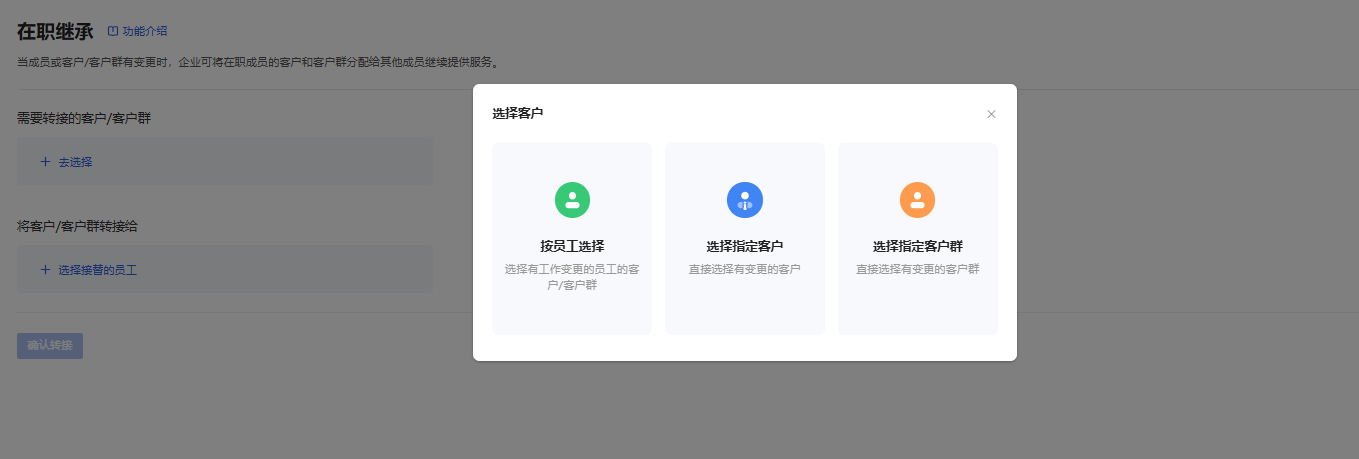Click the 功能介绍 help icon

[113, 31]
